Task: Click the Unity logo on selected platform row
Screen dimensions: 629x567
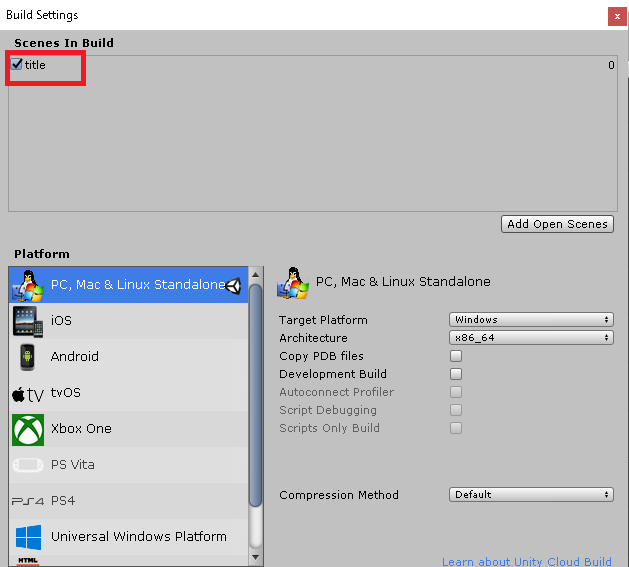Action: (233, 285)
